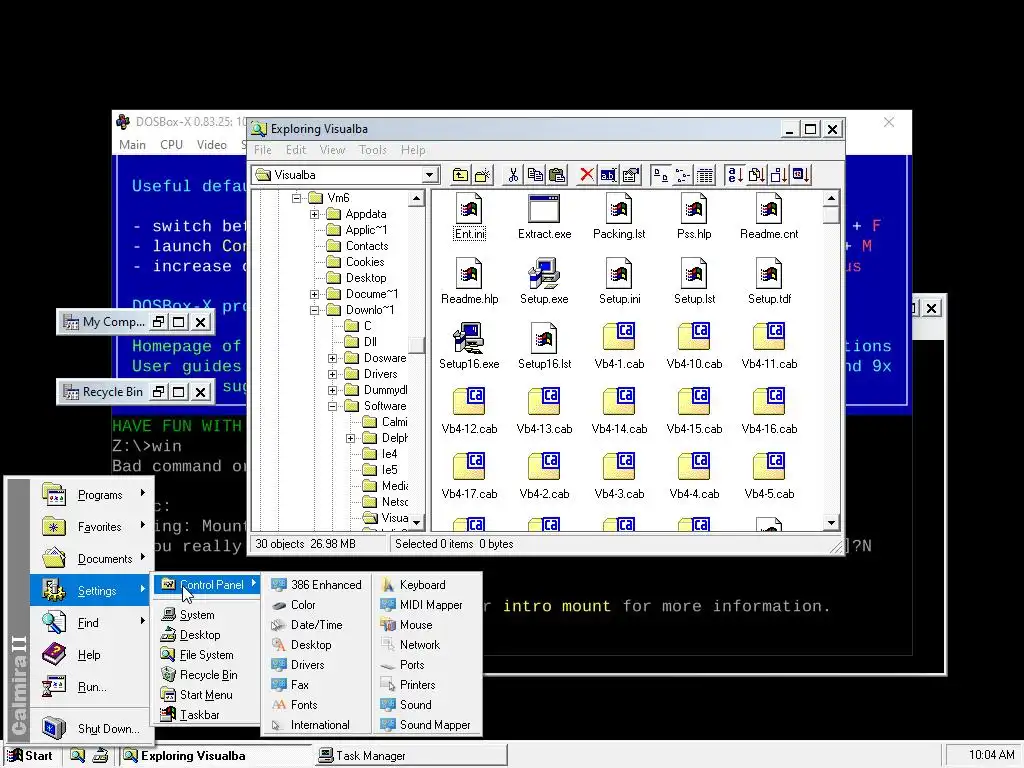Select the Packing.lst file icon
This screenshot has height=768, width=1024.
pyautogui.click(x=619, y=209)
